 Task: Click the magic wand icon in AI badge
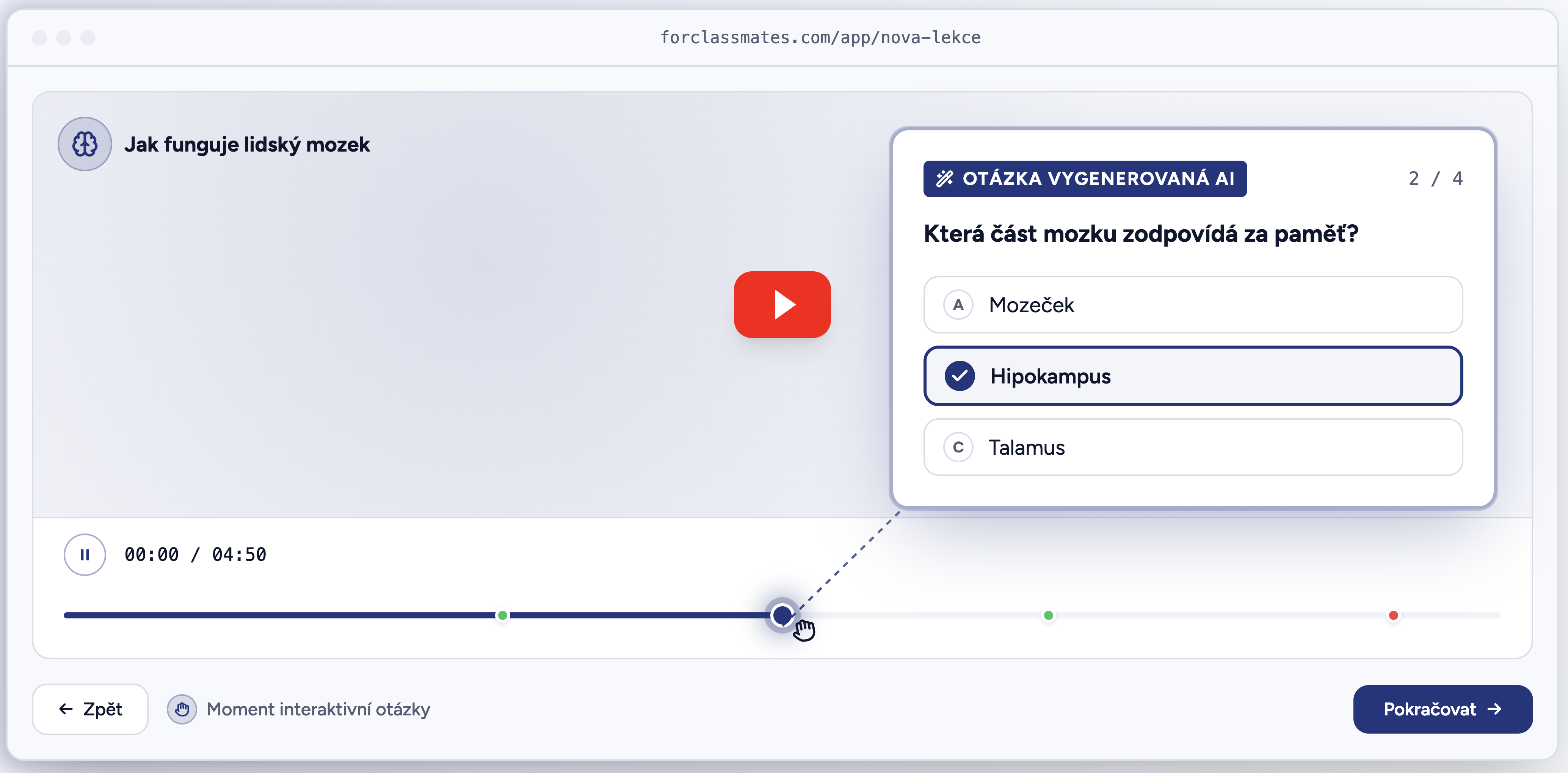pyautogui.click(x=945, y=179)
